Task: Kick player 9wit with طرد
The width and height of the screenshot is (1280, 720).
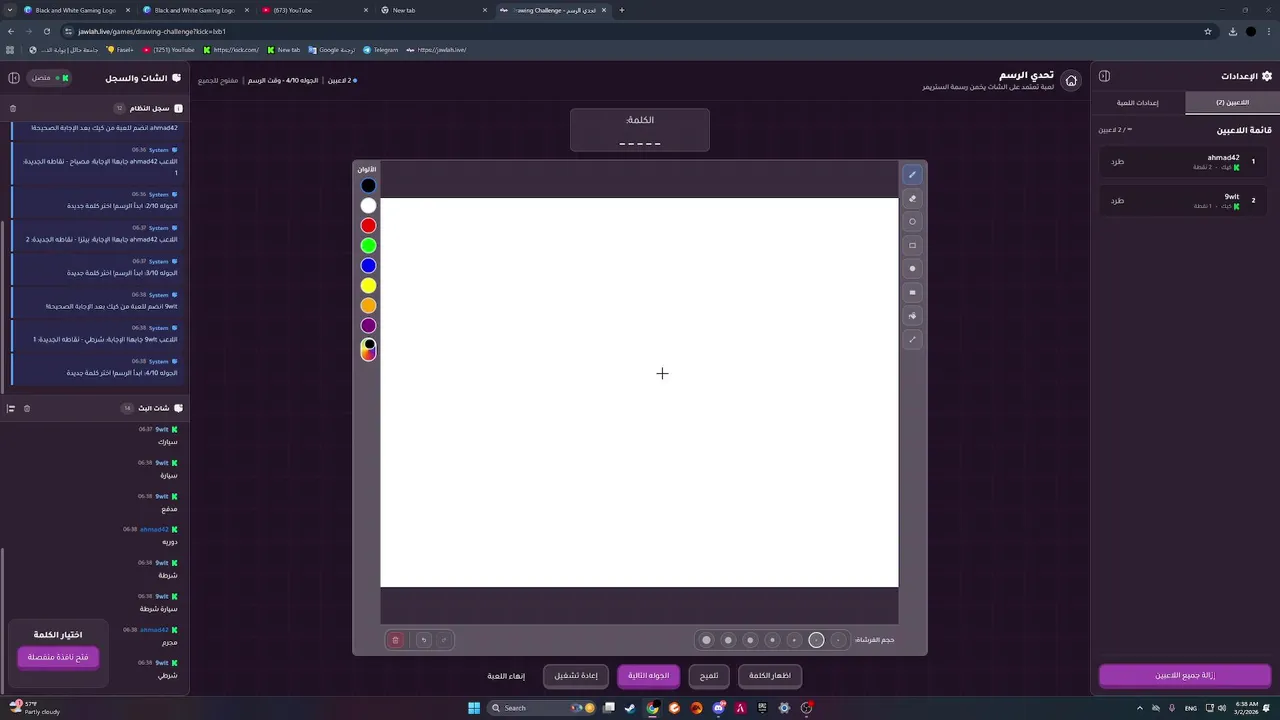Action: (1117, 200)
